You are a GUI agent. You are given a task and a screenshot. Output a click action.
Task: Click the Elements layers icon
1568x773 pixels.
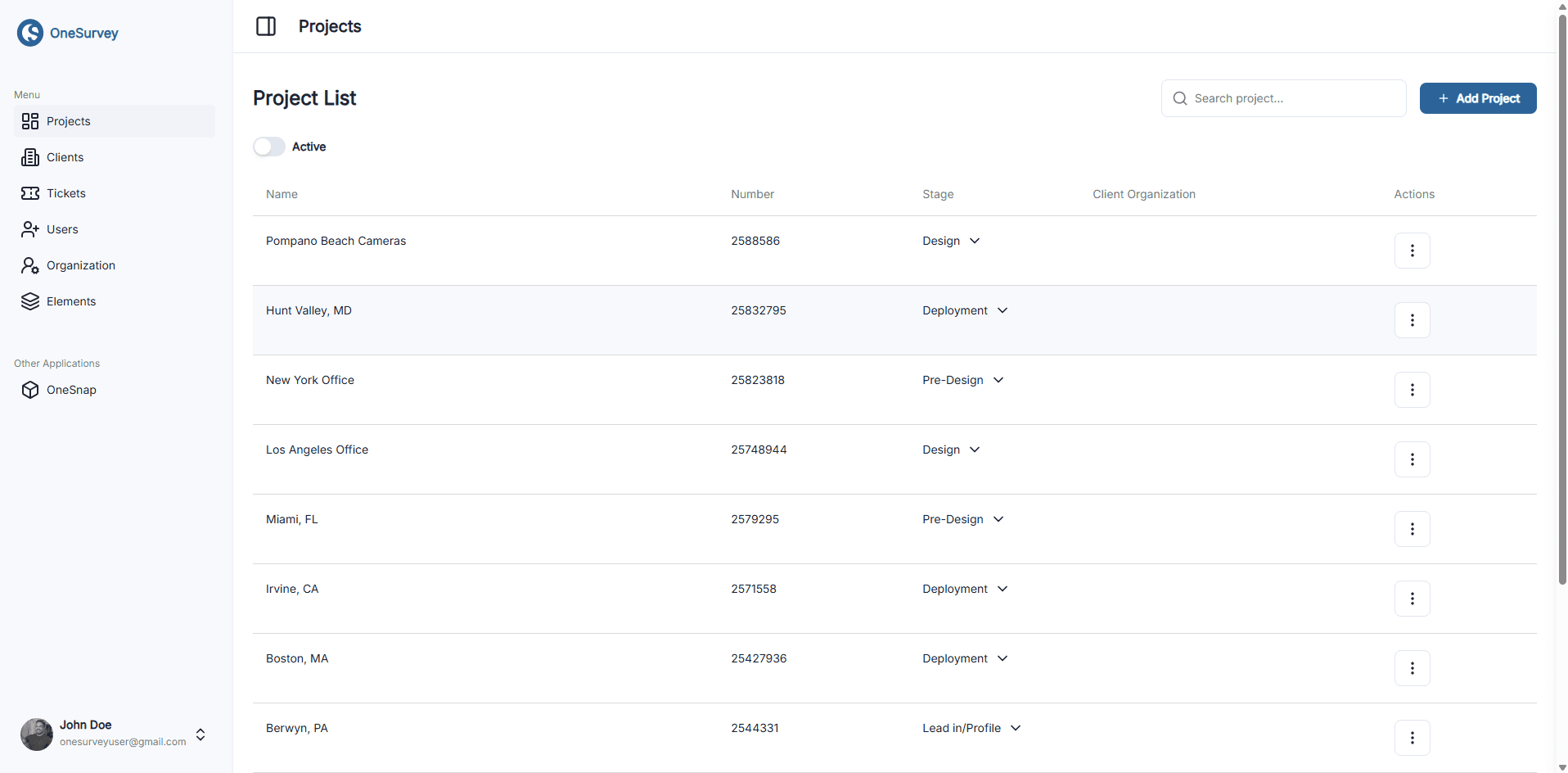30,301
